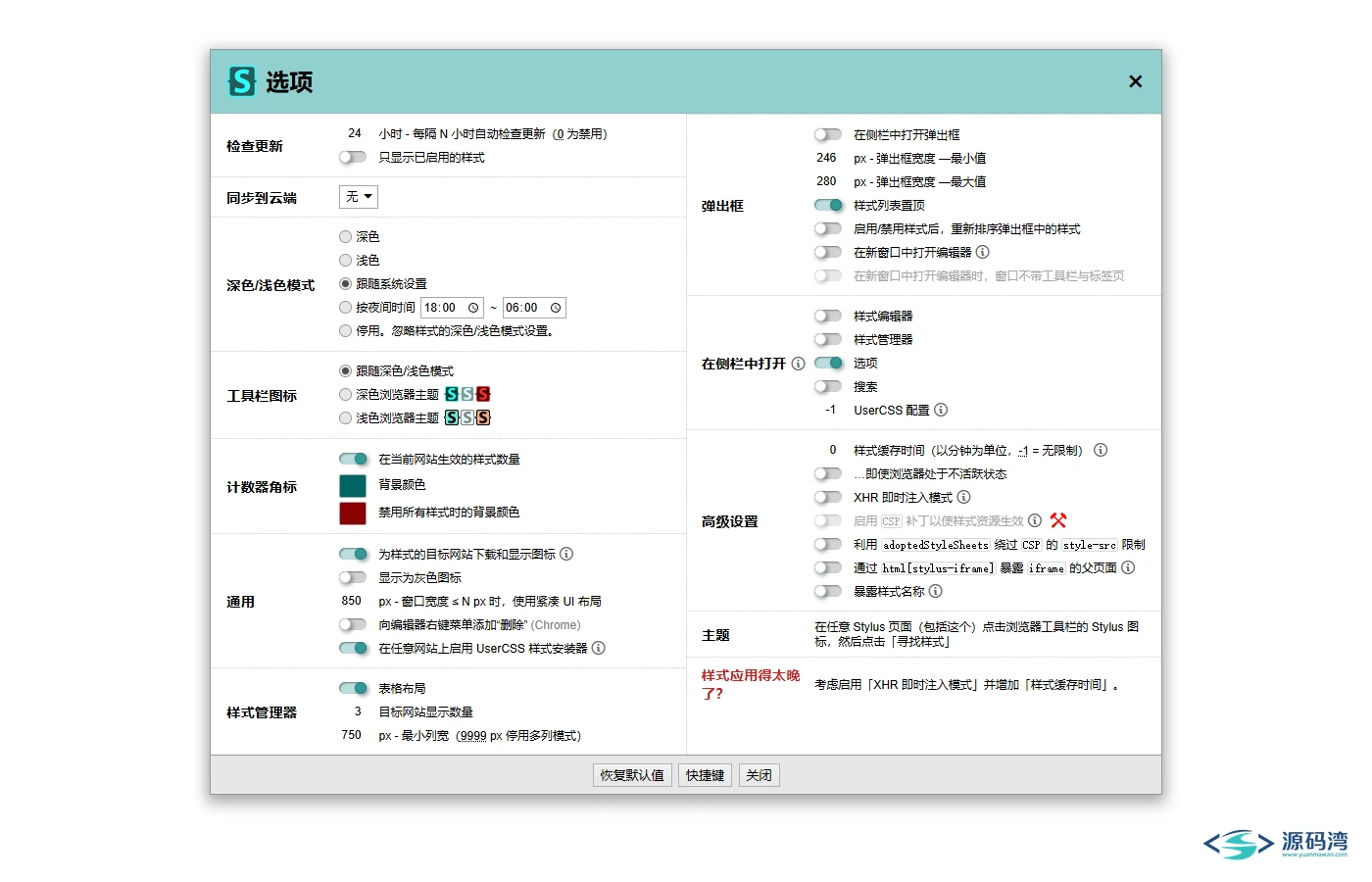Screen dimensions: 1372x882
Task: Click the 深色浏览器主题 icon preview
Action: point(467,394)
